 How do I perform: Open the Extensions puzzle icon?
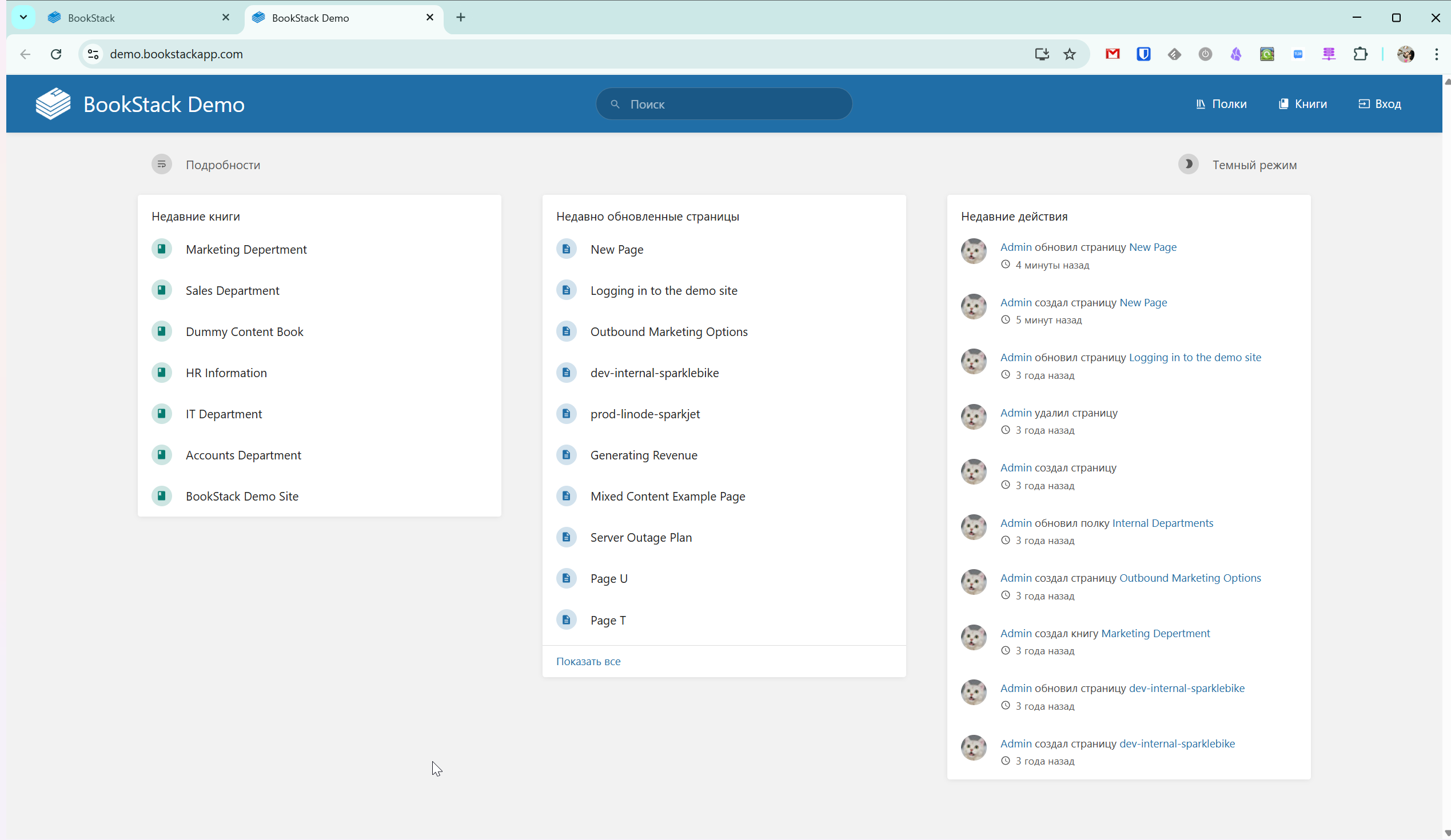(x=1360, y=54)
